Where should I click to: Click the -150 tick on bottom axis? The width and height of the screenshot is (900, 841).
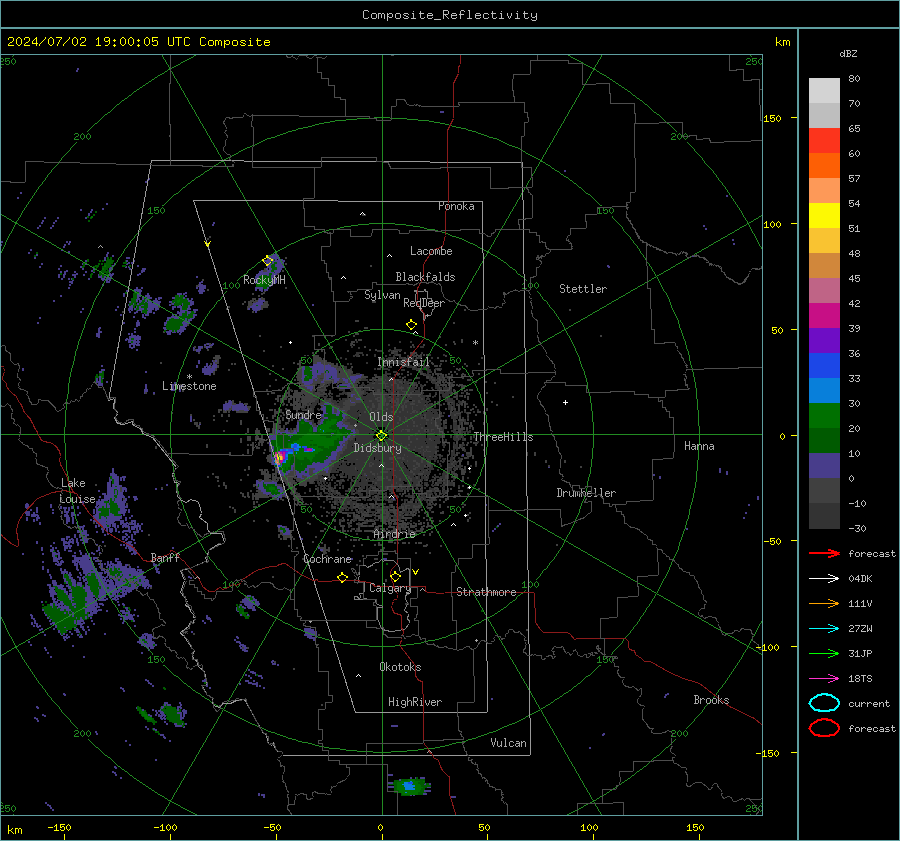click(59, 827)
